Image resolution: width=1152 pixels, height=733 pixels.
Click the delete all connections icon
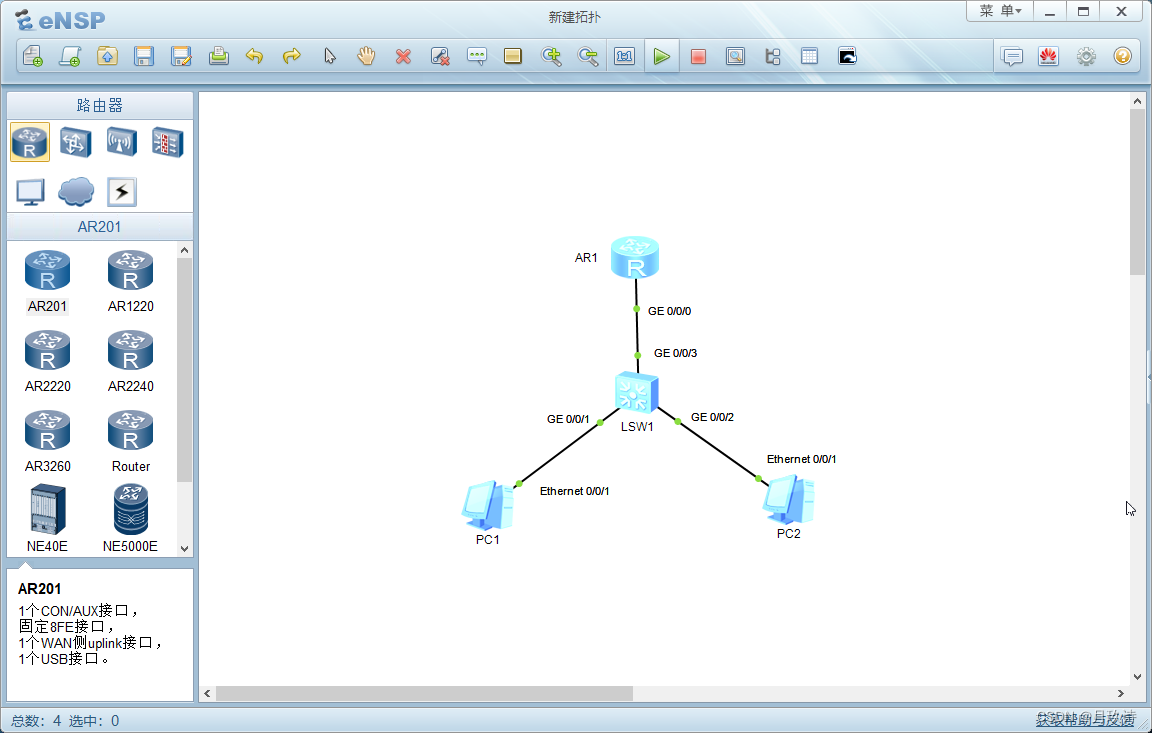click(440, 57)
